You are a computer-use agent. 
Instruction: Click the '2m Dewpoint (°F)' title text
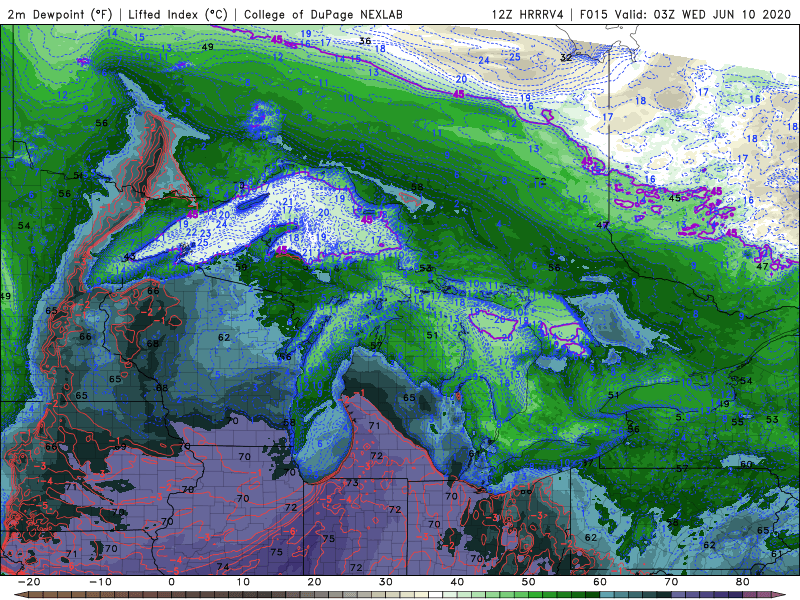[x=60, y=14]
